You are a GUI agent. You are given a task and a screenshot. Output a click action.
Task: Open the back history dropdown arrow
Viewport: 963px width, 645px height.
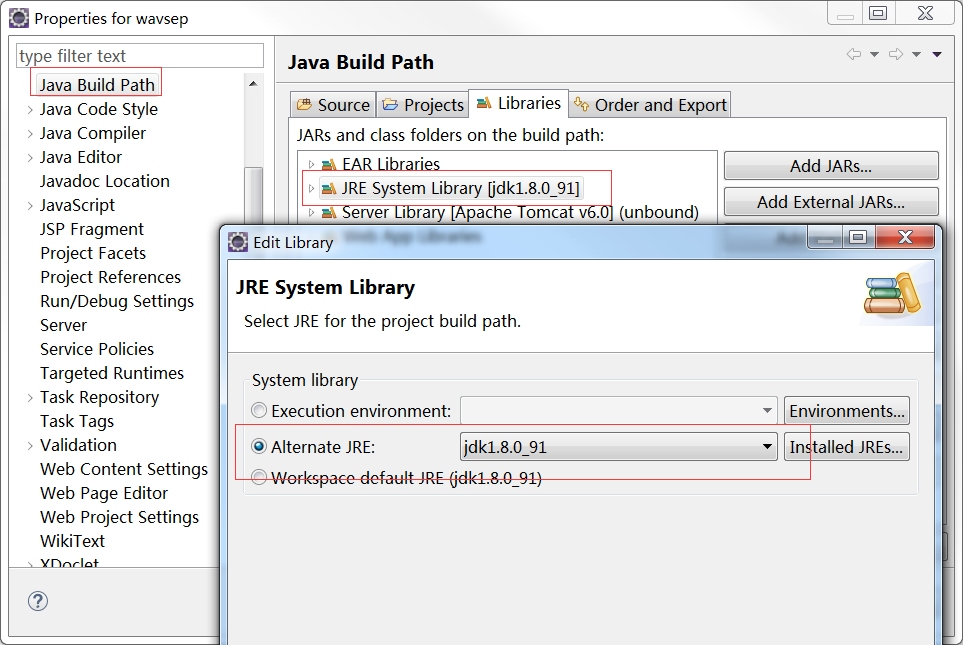point(874,55)
